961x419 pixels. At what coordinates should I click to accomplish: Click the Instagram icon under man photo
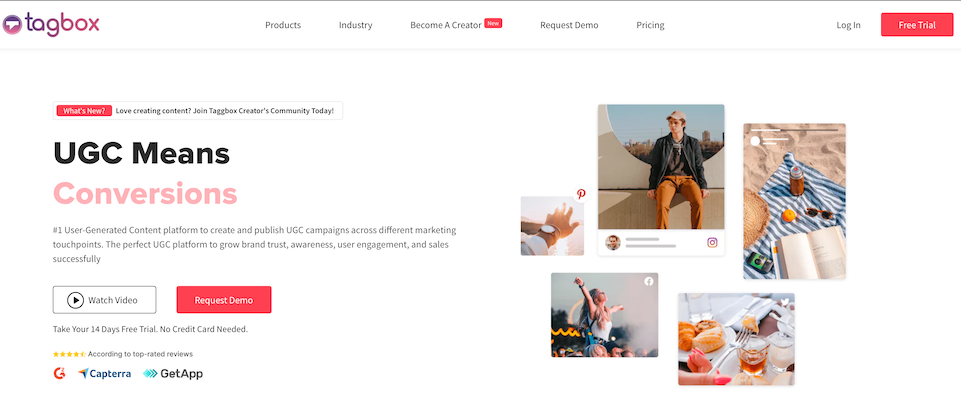pos(712,242)
